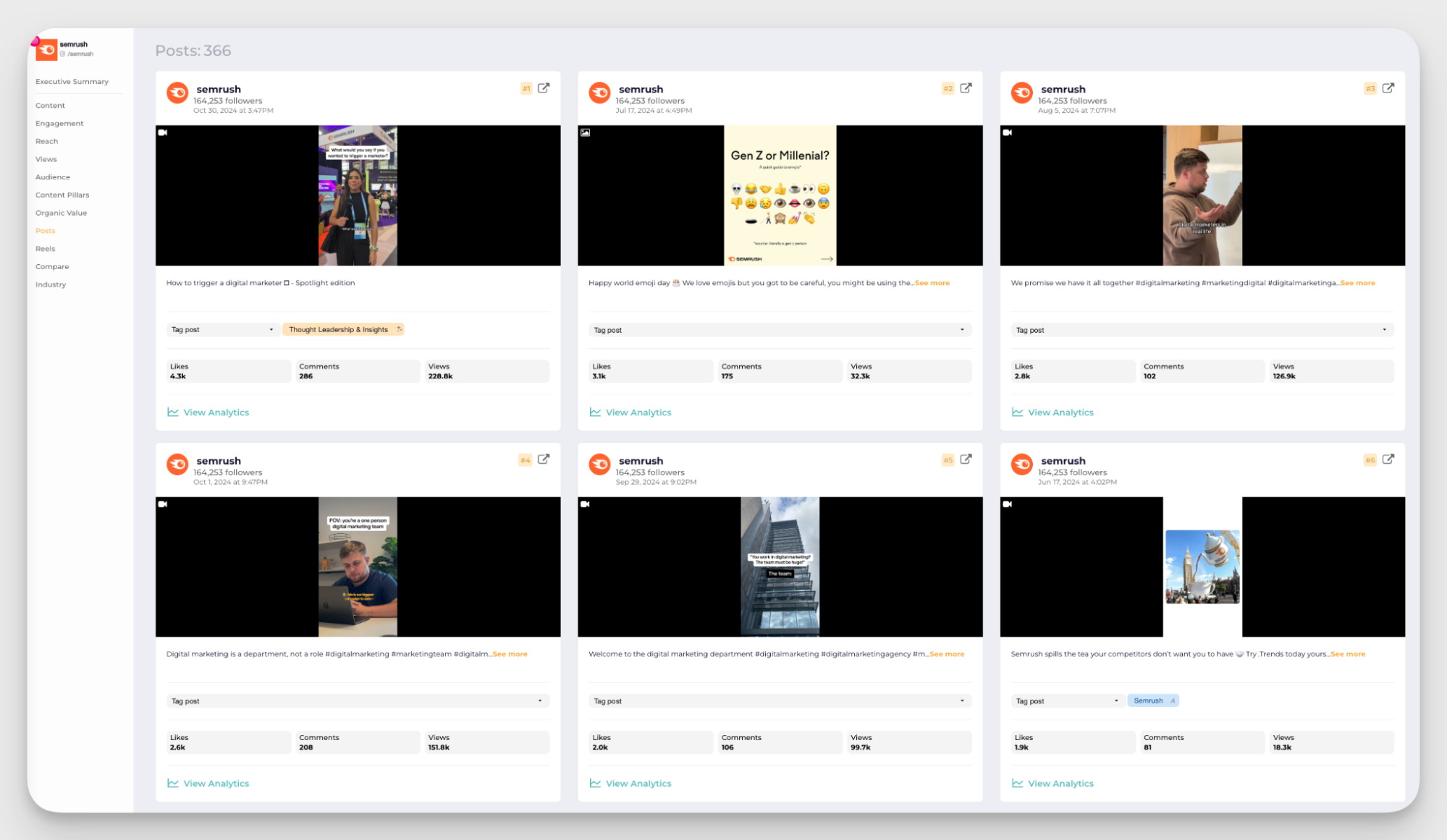
Task: Click the #4 rank badge
Action: (x=526, y=460)
